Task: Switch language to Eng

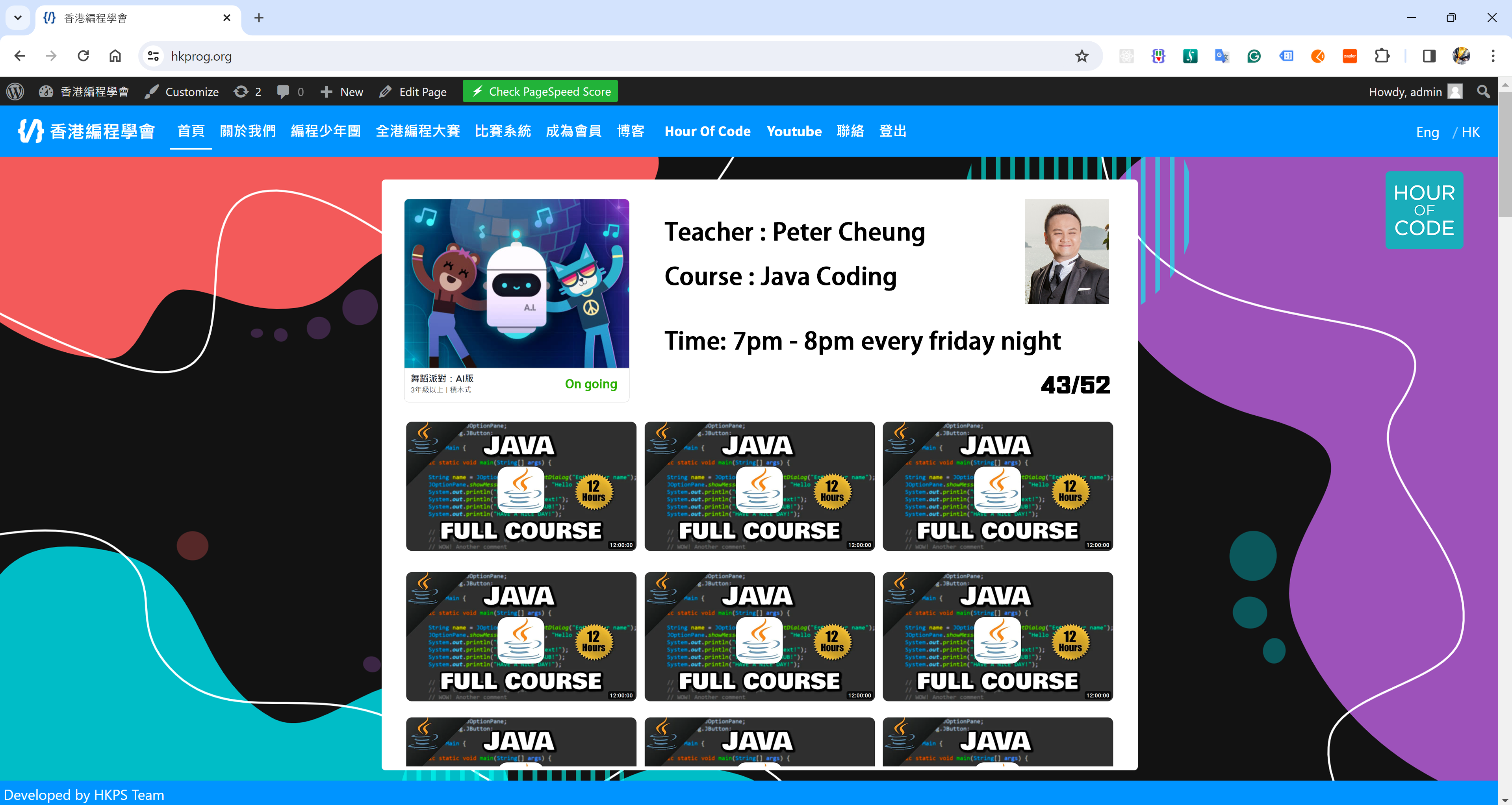Action: coord(1427,132)
